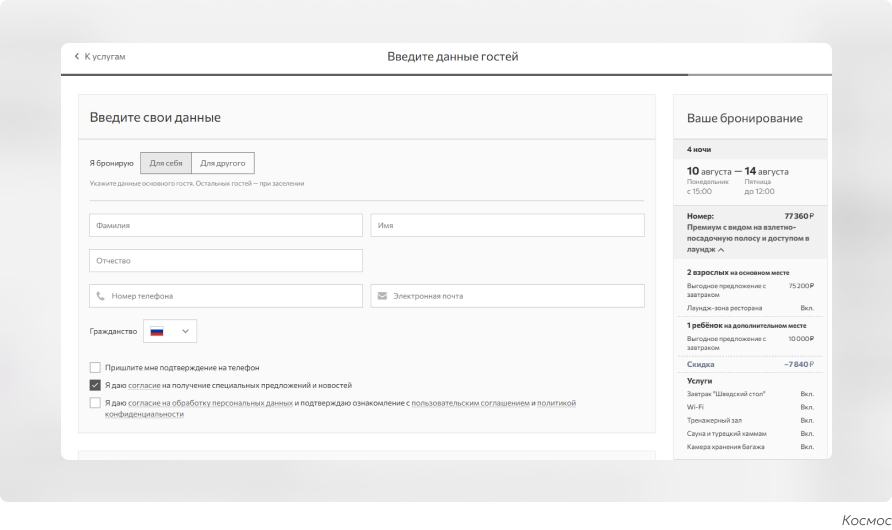This screenshot has width=892, height=530.
Task: Click the check-out date 14 августа
Action: [x=766, y=171]
